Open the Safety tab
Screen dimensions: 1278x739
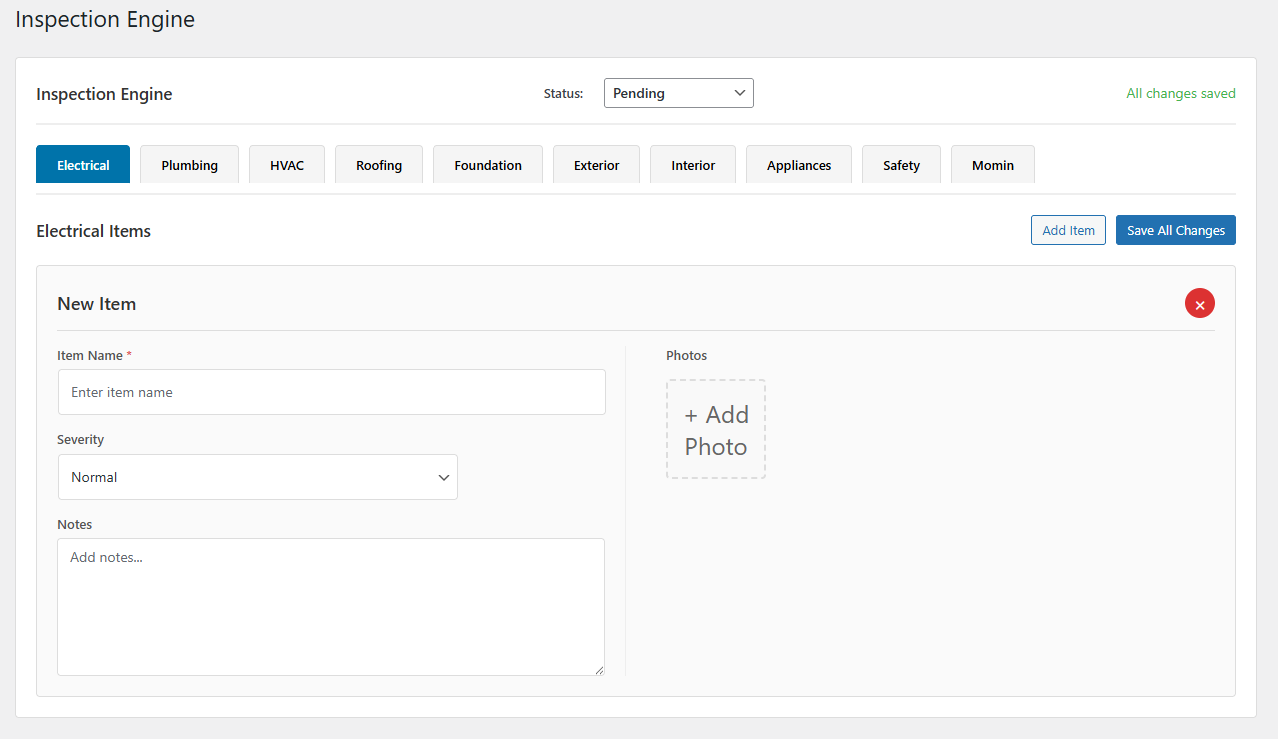(901, 165)
